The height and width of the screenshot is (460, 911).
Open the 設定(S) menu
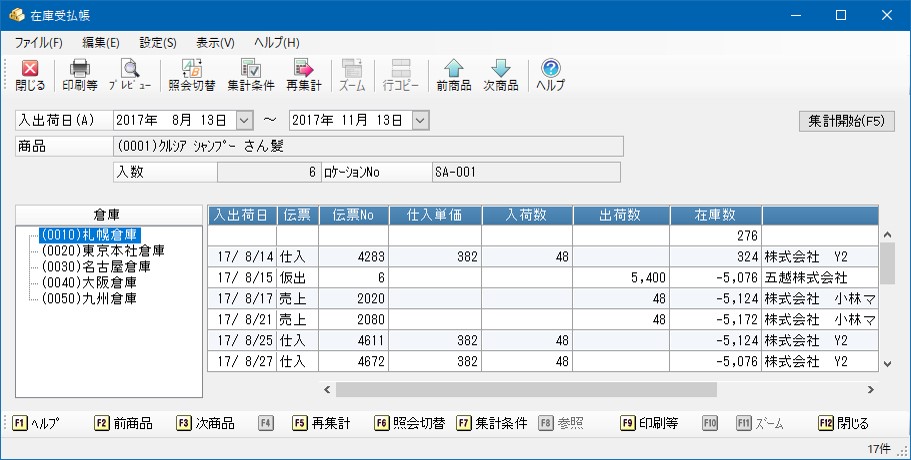[157, 42]
